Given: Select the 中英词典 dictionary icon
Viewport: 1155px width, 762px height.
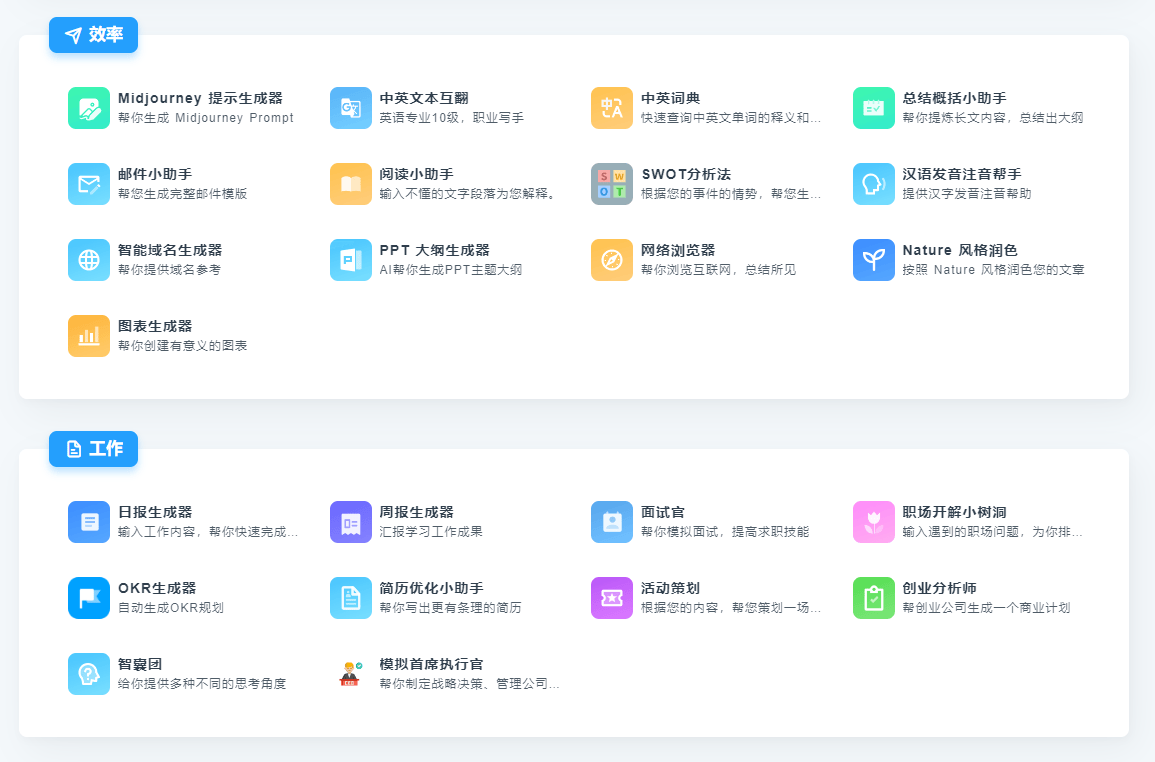Looking at the screenshot, I should (x=612, y=107).
